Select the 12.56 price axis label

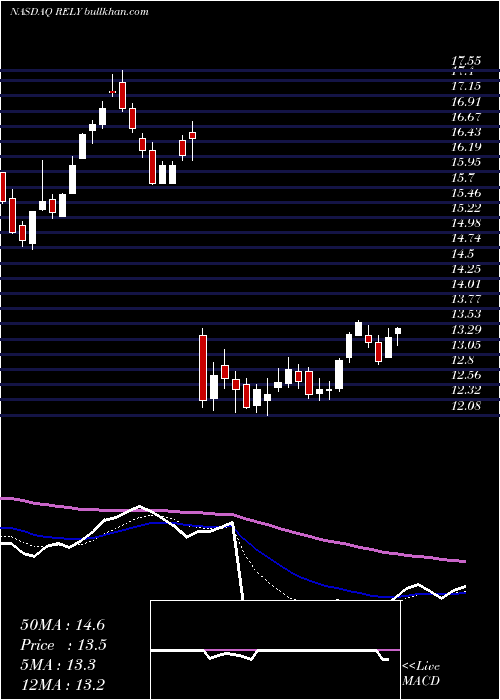click(x=466, y=375)
